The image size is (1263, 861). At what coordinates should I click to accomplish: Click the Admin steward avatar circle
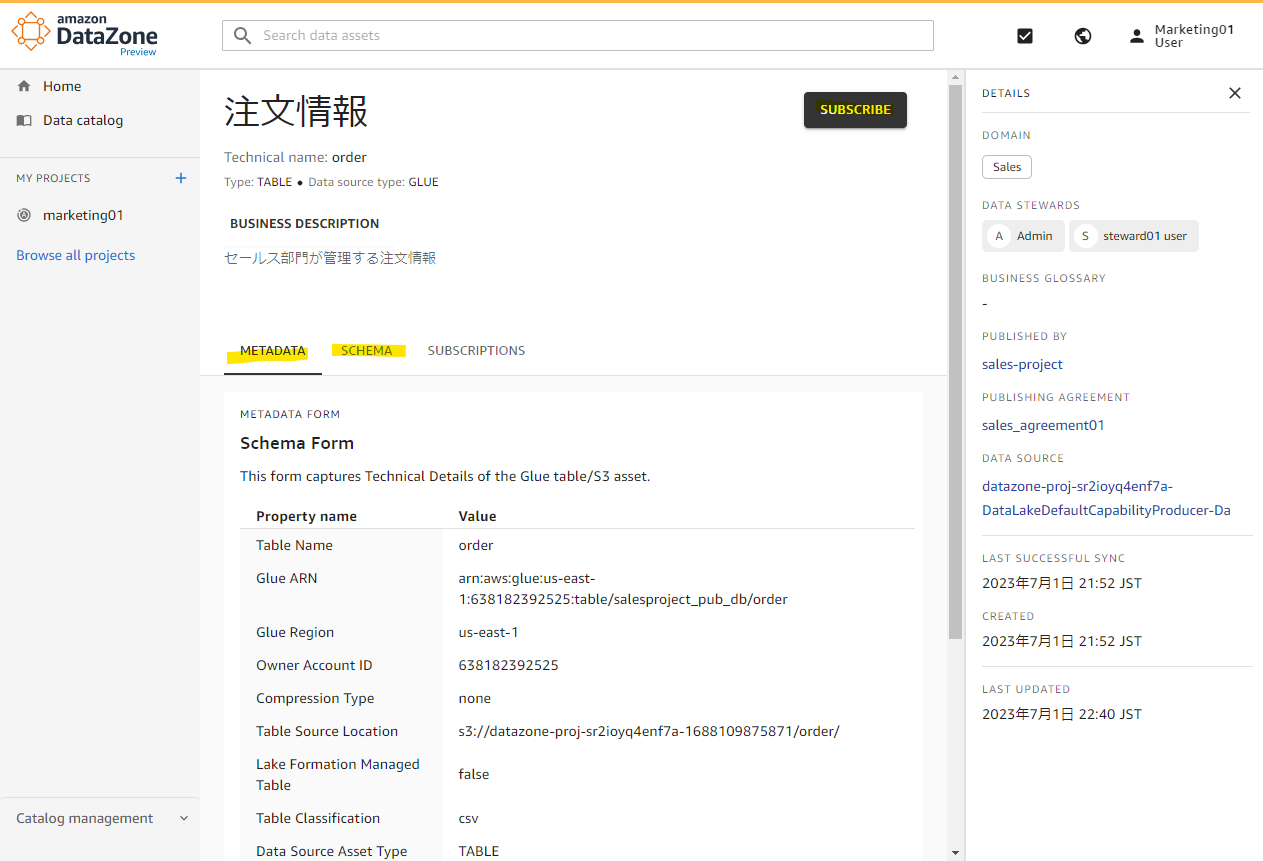click(x=998, y=236)
